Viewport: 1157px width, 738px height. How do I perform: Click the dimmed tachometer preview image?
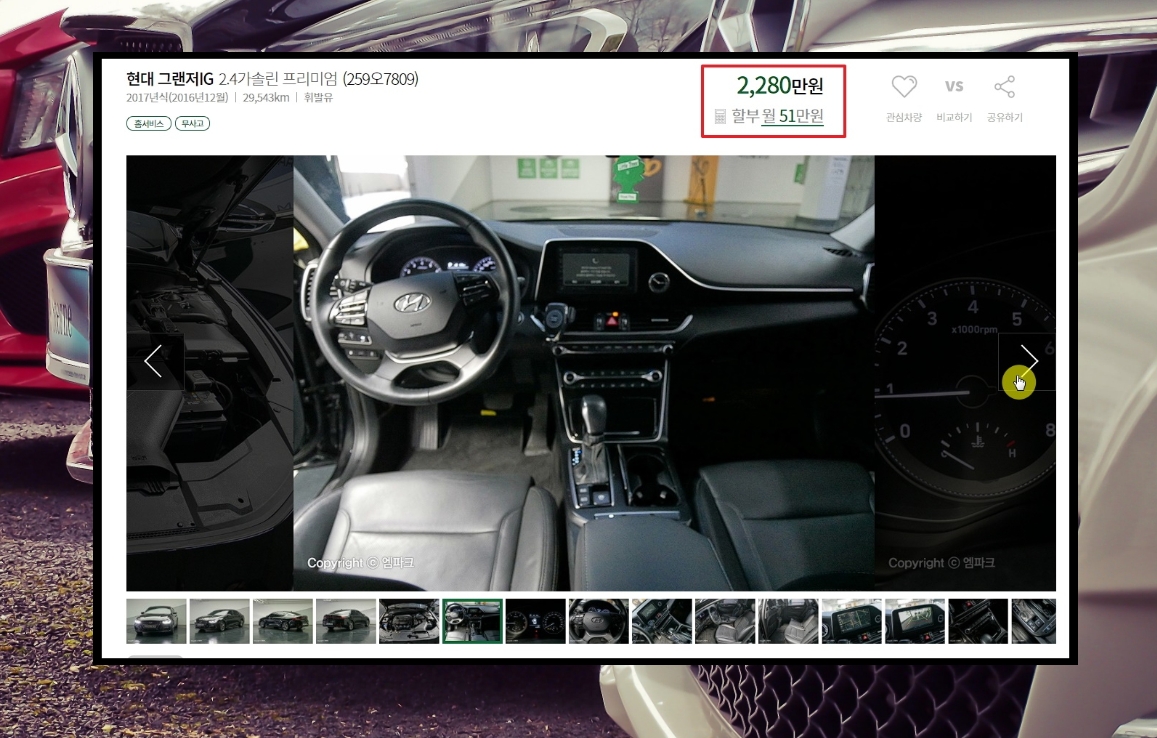click(x=965, y=373)
